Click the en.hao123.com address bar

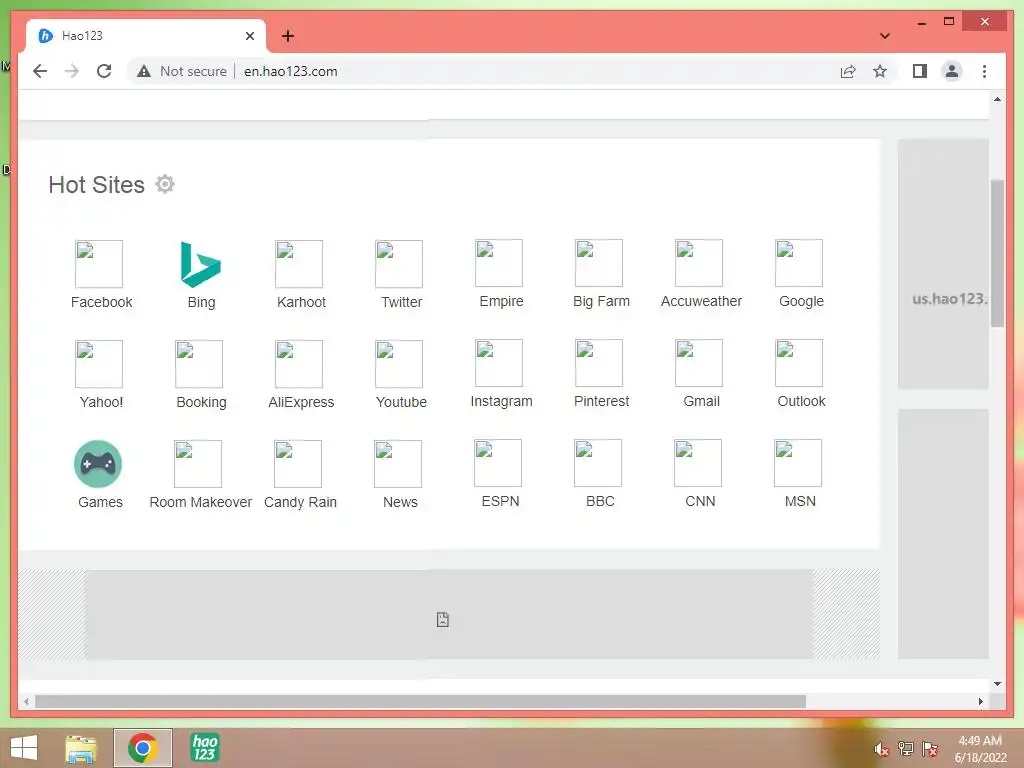pyautogui.click(x=291, y=71)
